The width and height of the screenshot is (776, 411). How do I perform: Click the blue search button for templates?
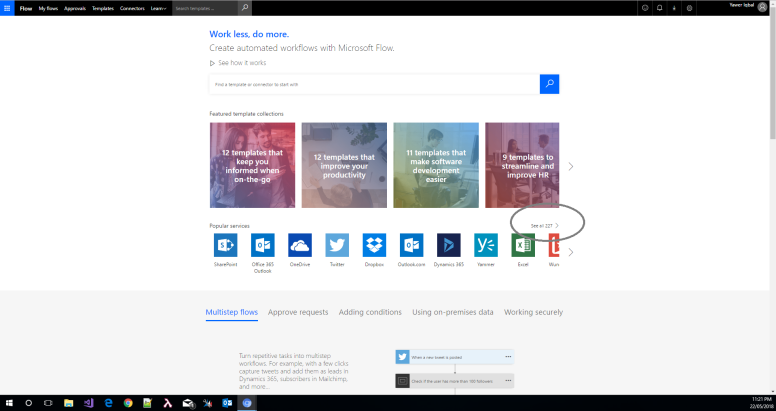[549, 84]
